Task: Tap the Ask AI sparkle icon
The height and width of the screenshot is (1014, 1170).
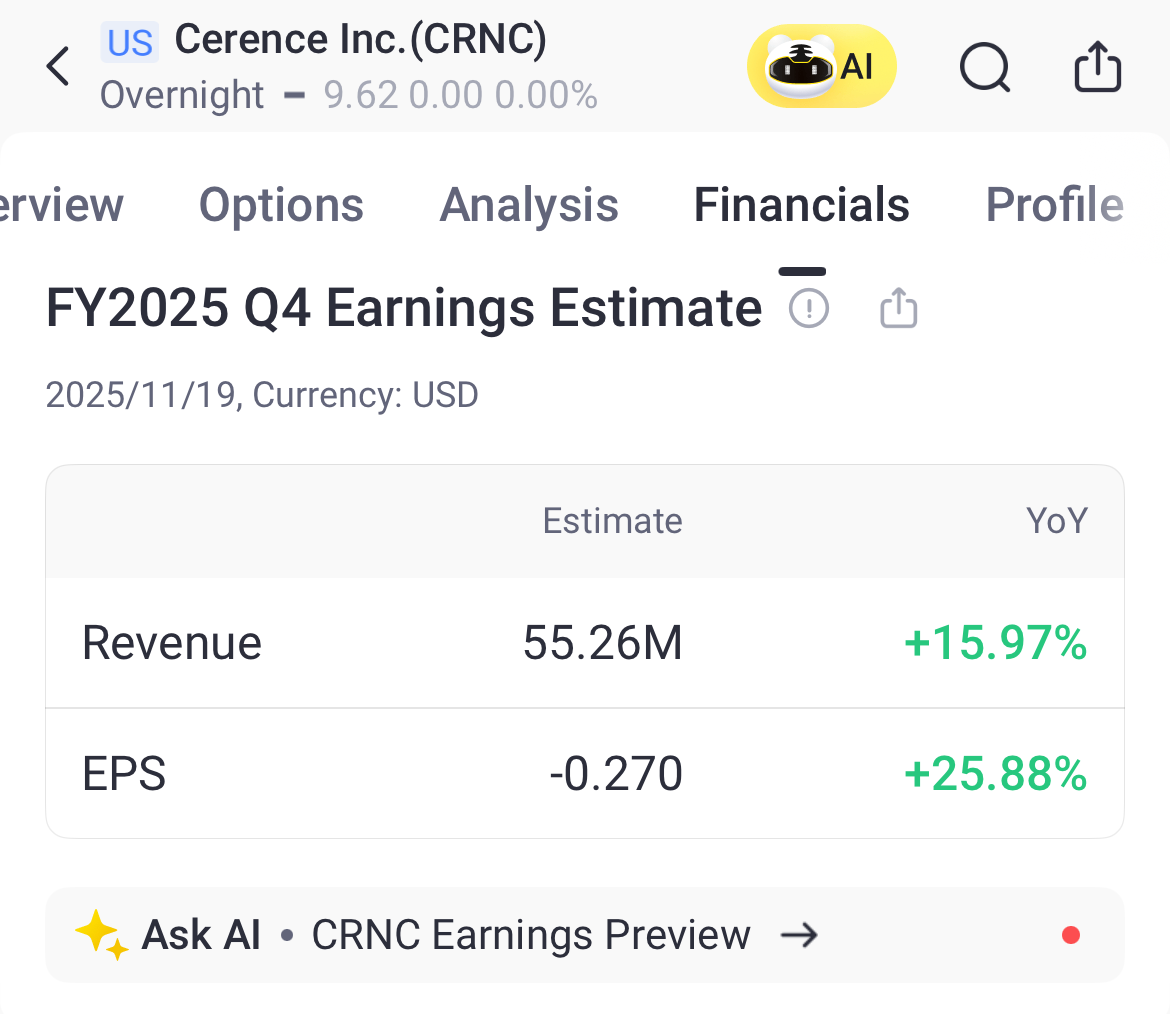Action: click(x=101, y=936)
